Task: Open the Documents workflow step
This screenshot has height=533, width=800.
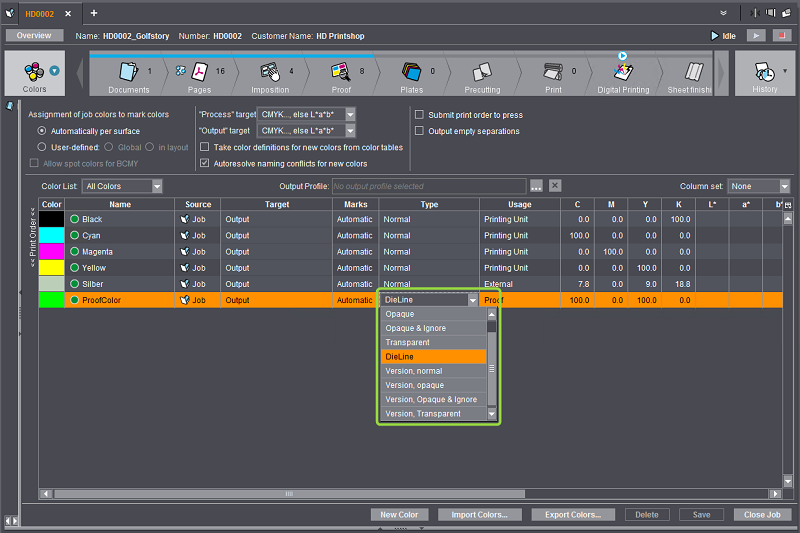Action: pos(128,73)
